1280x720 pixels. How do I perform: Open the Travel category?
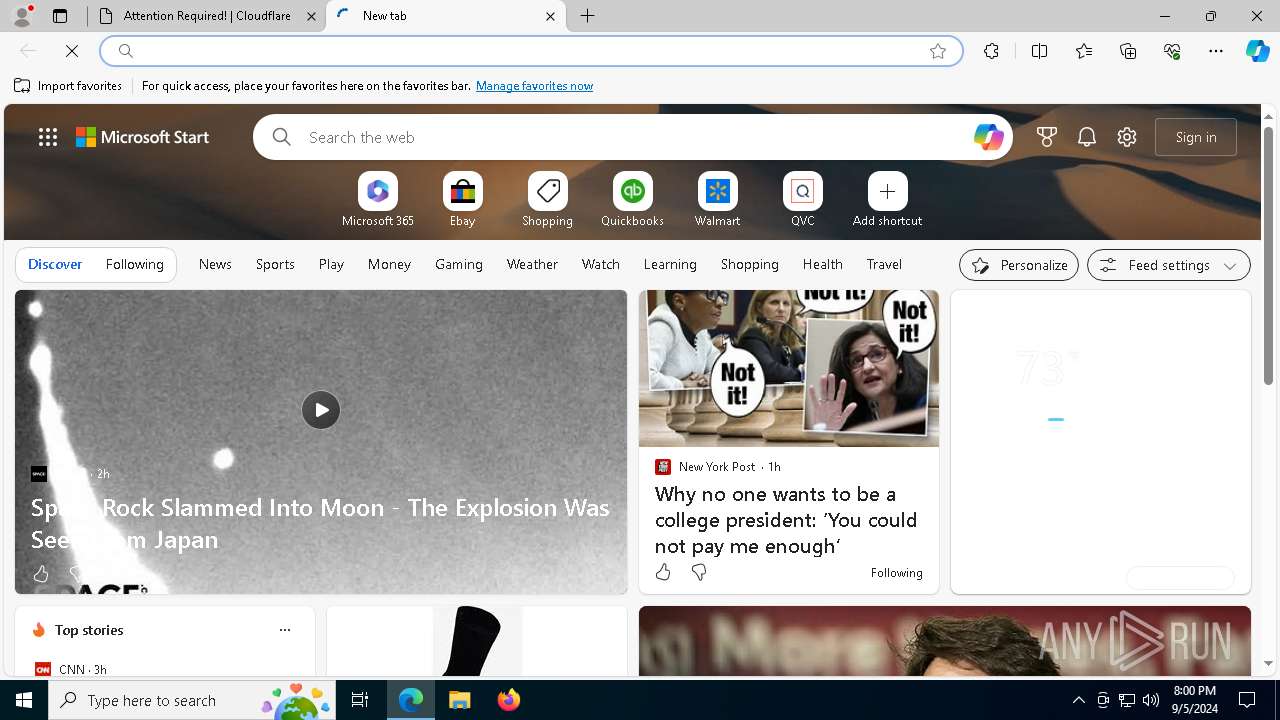pyautogui.click(x=884, y=265)
